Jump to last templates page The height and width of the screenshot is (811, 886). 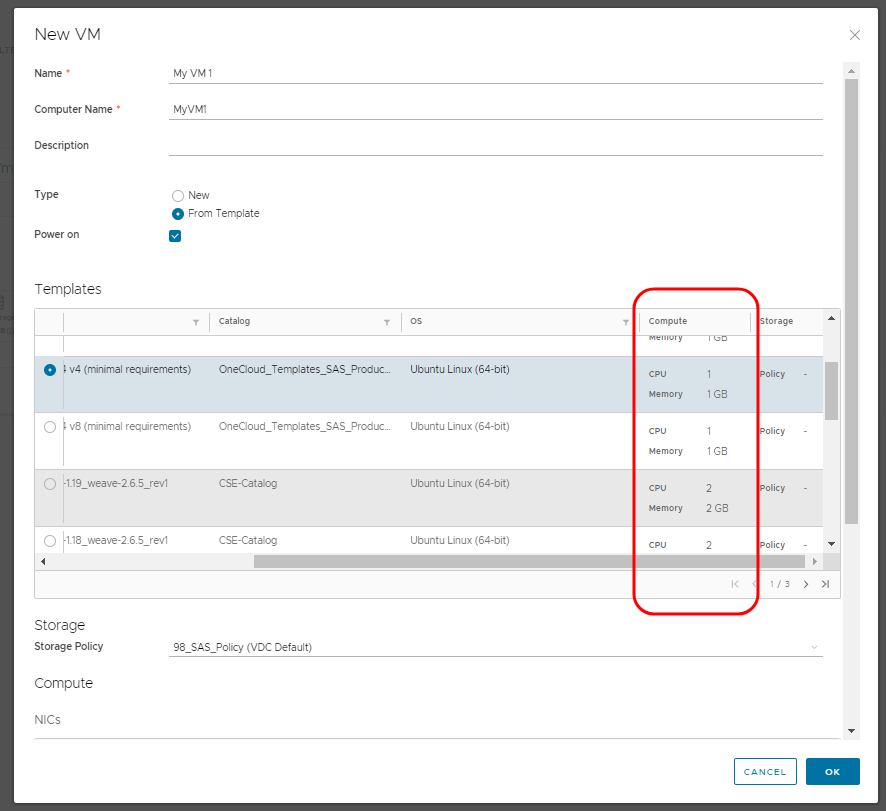point(825,584)
